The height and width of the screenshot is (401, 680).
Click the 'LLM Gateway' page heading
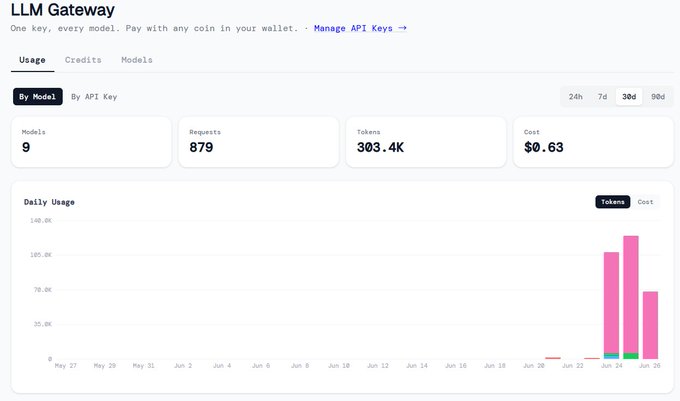(63, 10)
